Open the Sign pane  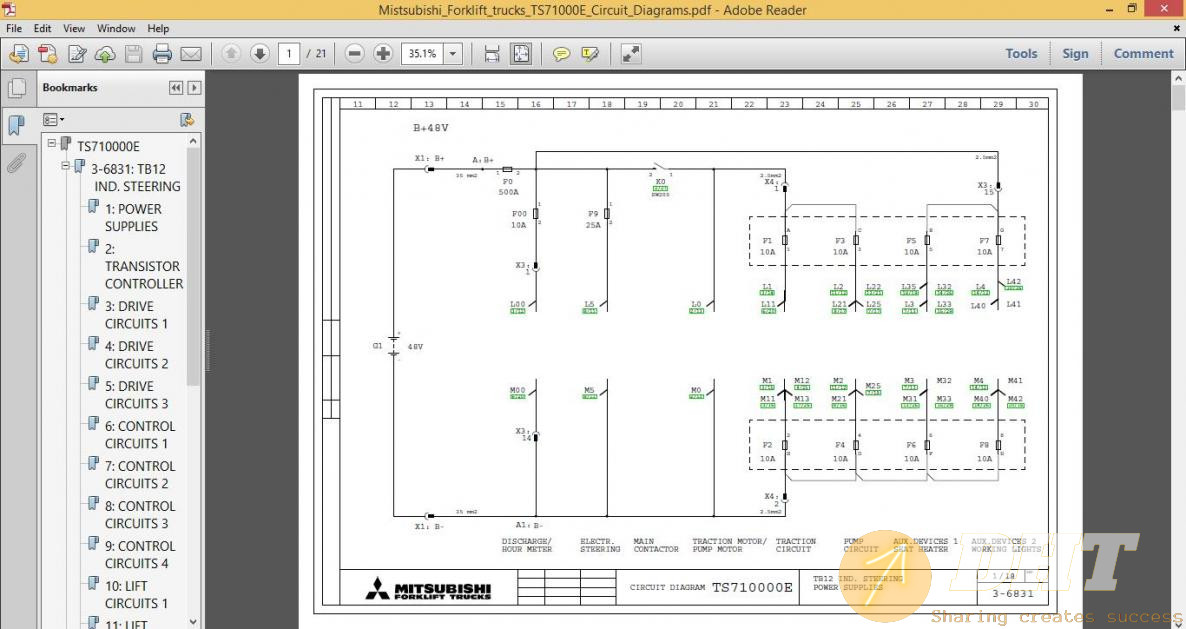[1075, 54]
